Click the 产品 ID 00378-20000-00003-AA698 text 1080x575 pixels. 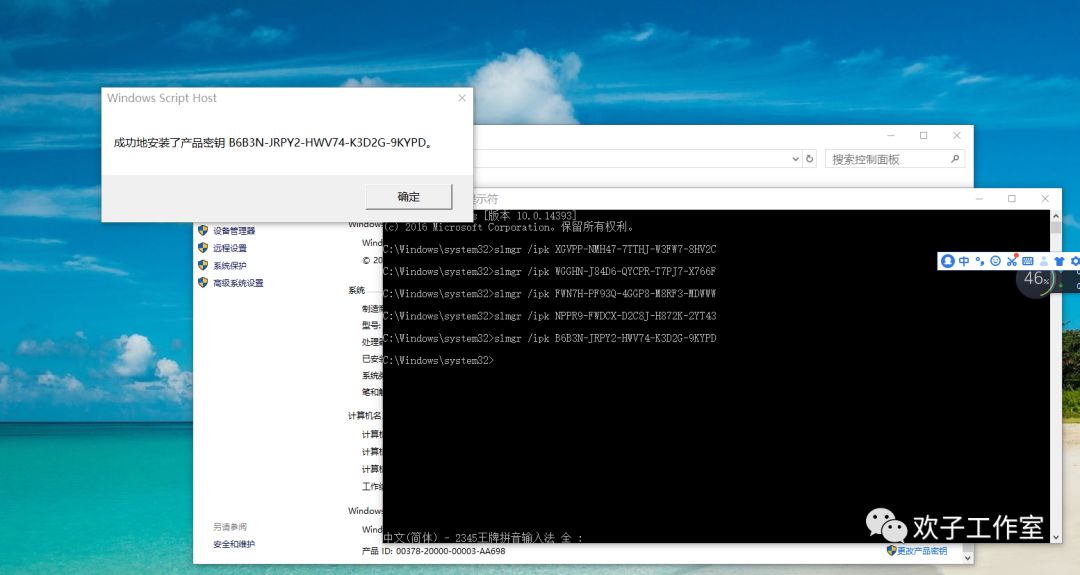coord(433,551)
